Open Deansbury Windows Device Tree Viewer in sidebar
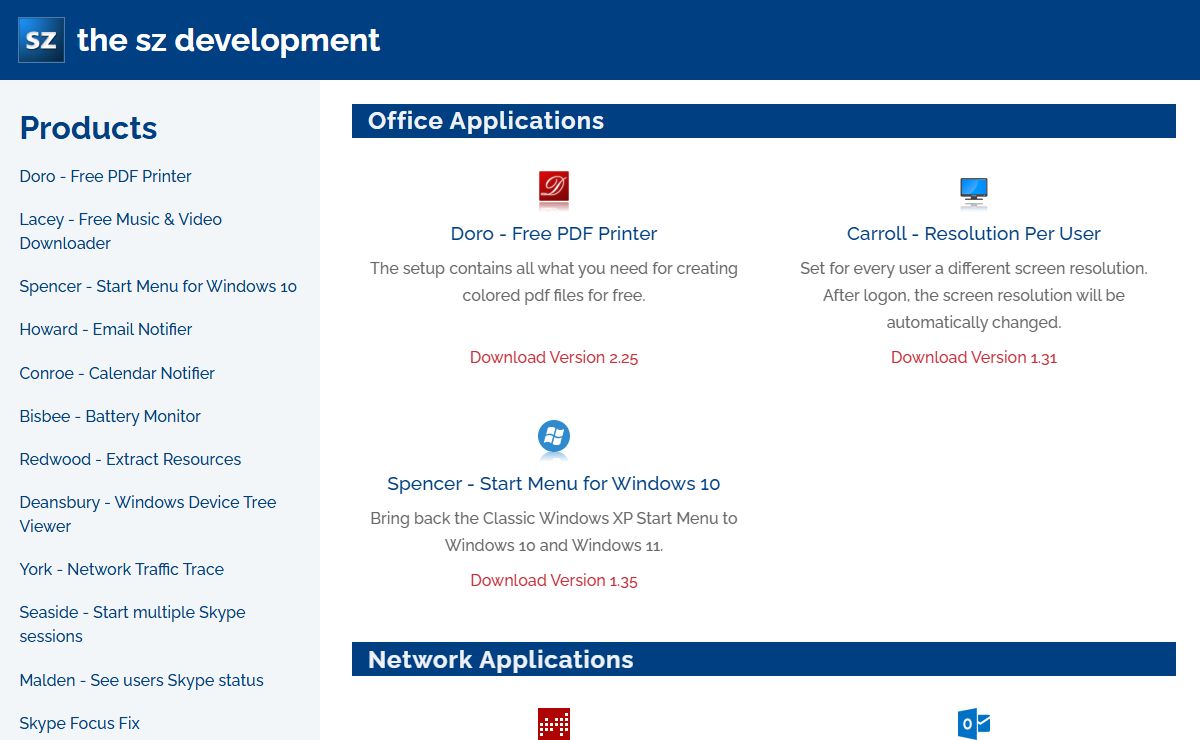1200x740 pixels. click(147, 514)
